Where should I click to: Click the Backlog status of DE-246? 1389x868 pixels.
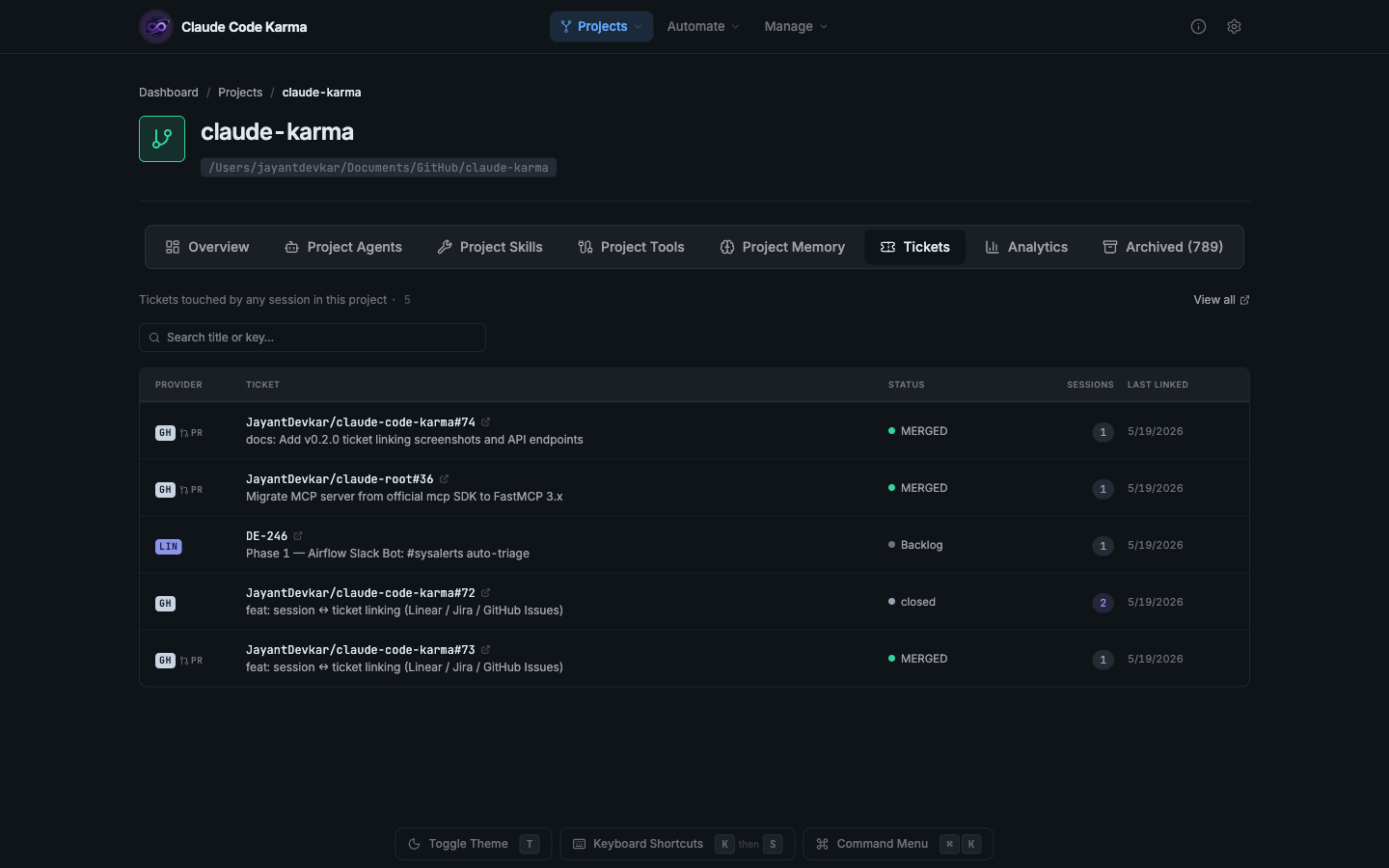click(x=915, y=545)
